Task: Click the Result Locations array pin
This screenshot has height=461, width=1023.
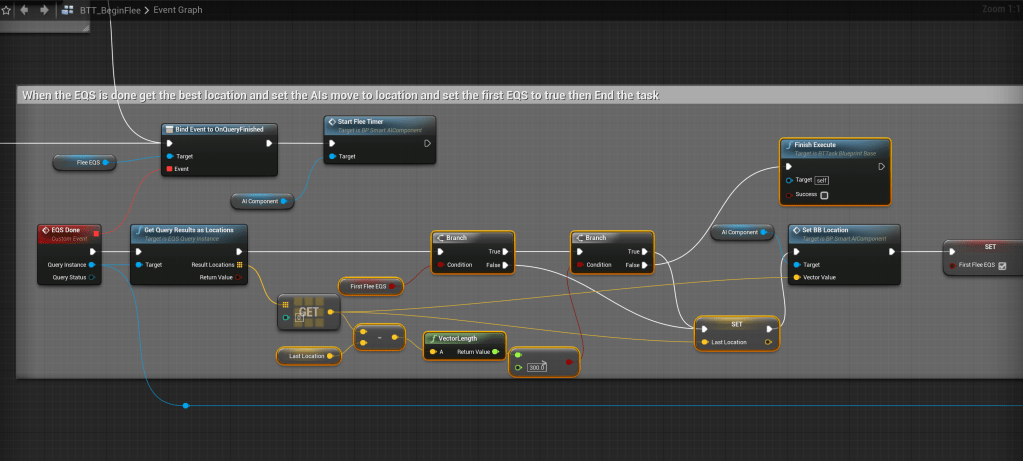Action: [x=239, y=265]
